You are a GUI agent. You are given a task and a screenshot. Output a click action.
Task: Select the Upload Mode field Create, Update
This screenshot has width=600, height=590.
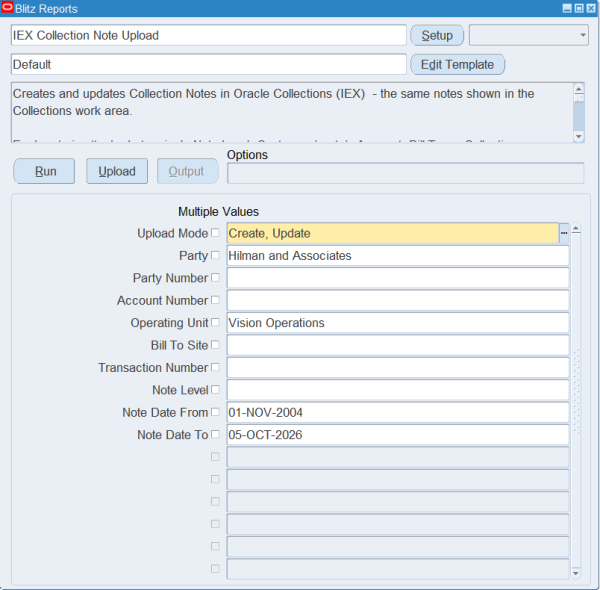click(393, 233)
